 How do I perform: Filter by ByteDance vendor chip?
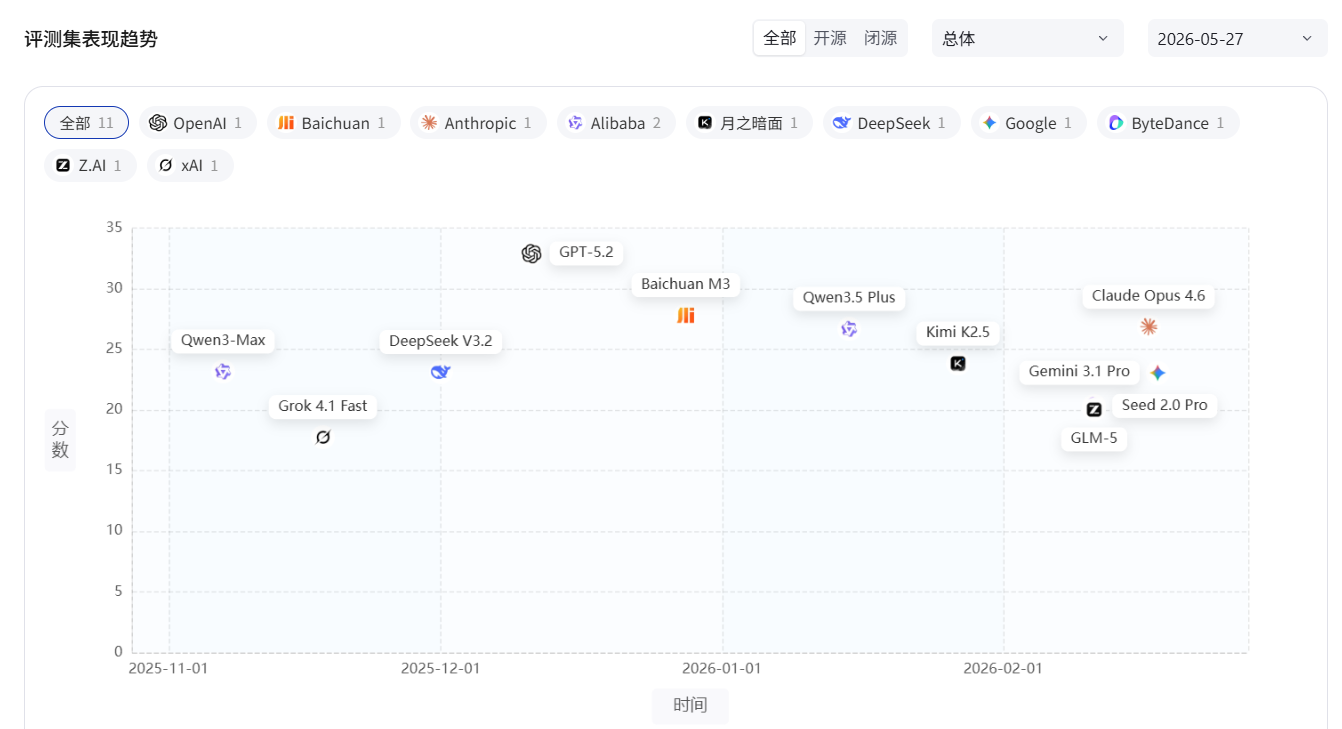(1168, 123)
